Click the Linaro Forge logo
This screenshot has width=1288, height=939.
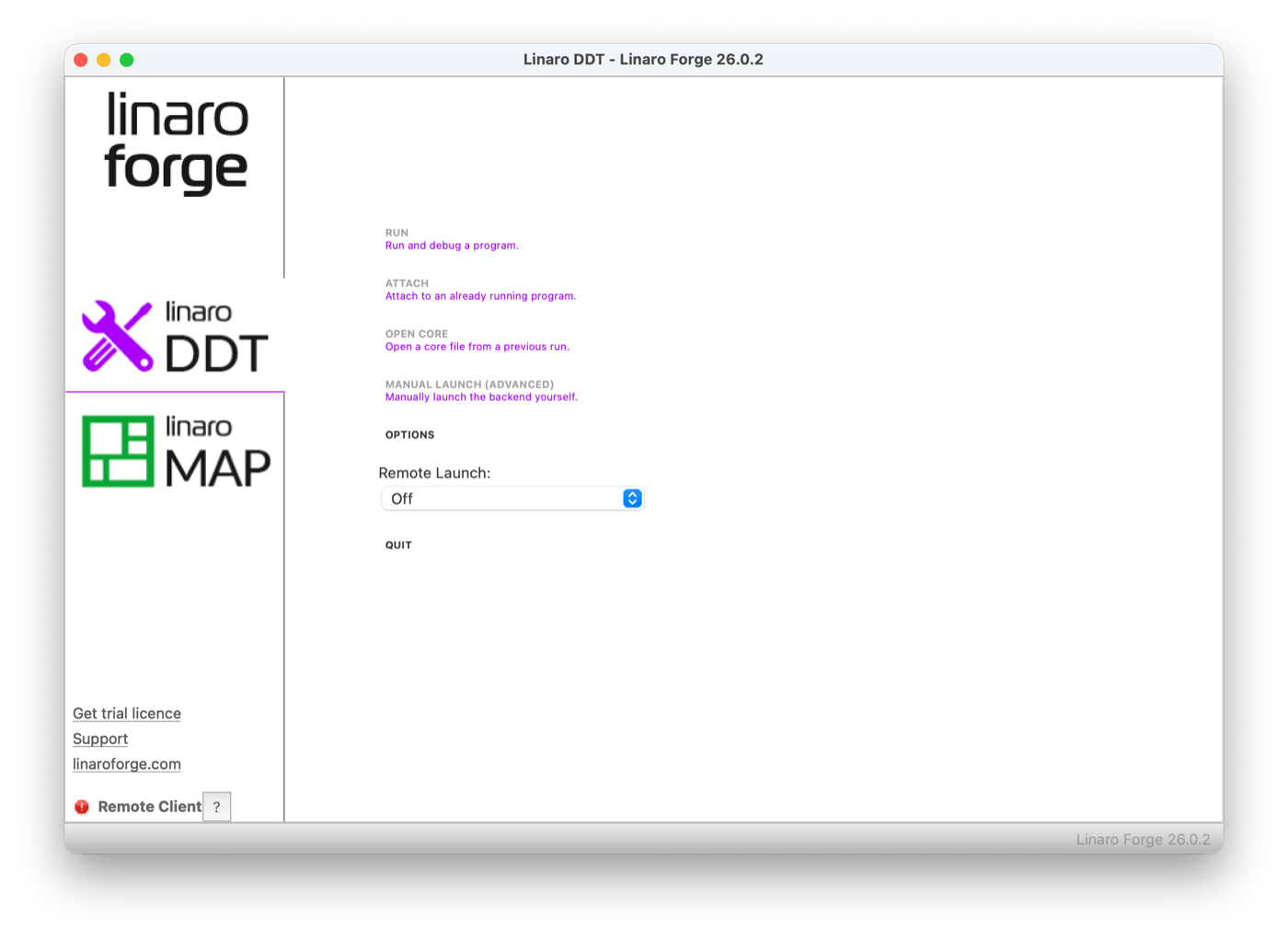coord(177,143)
